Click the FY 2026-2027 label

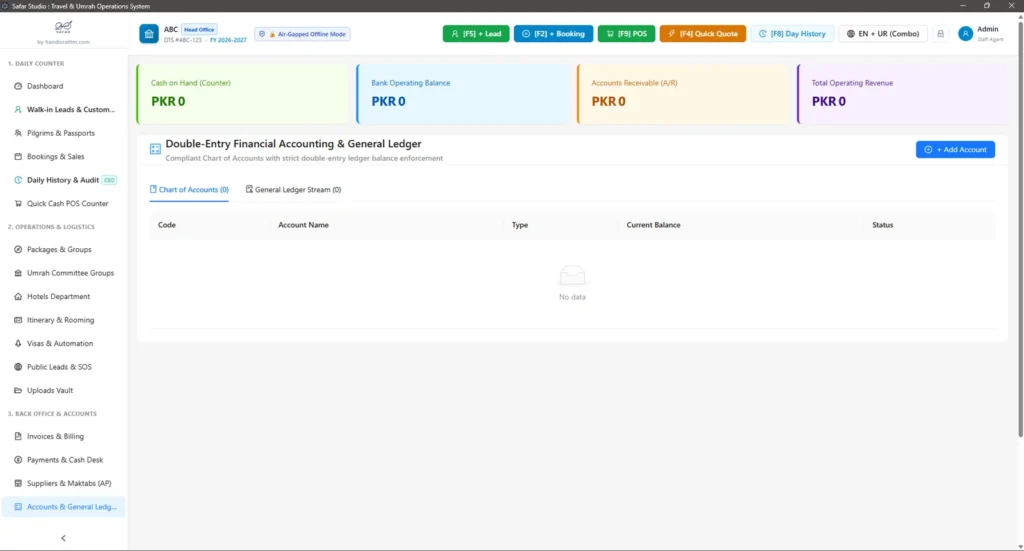pyautogui.click(x=228, y=40)
